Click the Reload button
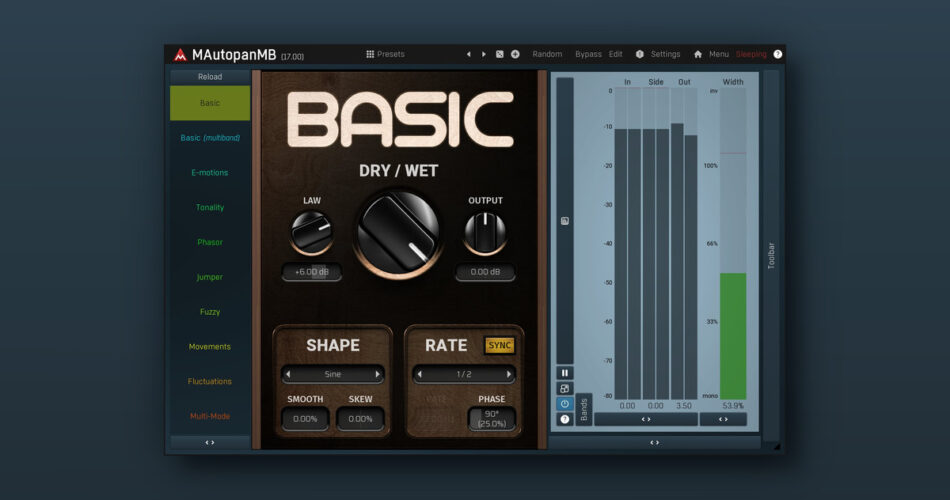 tap(210, 77)
